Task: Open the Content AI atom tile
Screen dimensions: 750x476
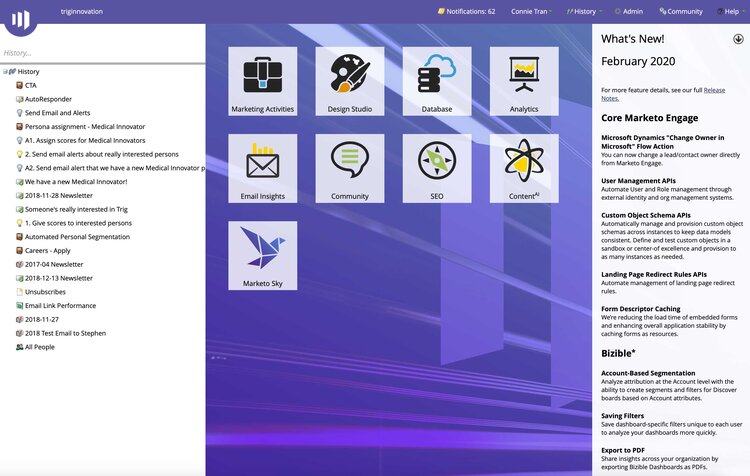Action: point(524,168)
